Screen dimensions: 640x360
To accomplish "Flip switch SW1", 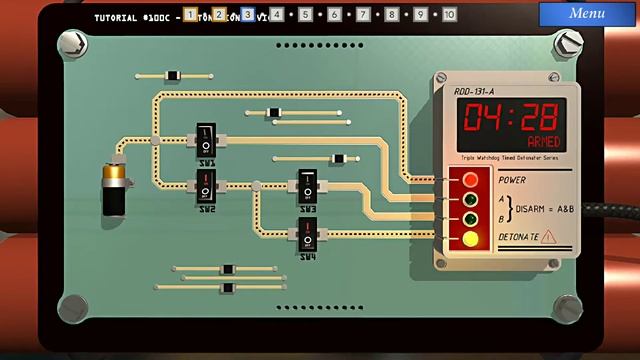I will click(x=206, y=140).
